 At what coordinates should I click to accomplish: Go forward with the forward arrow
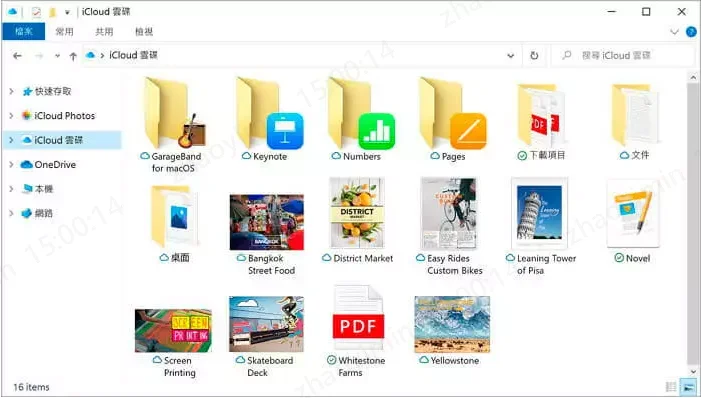(x=39, y=56)
